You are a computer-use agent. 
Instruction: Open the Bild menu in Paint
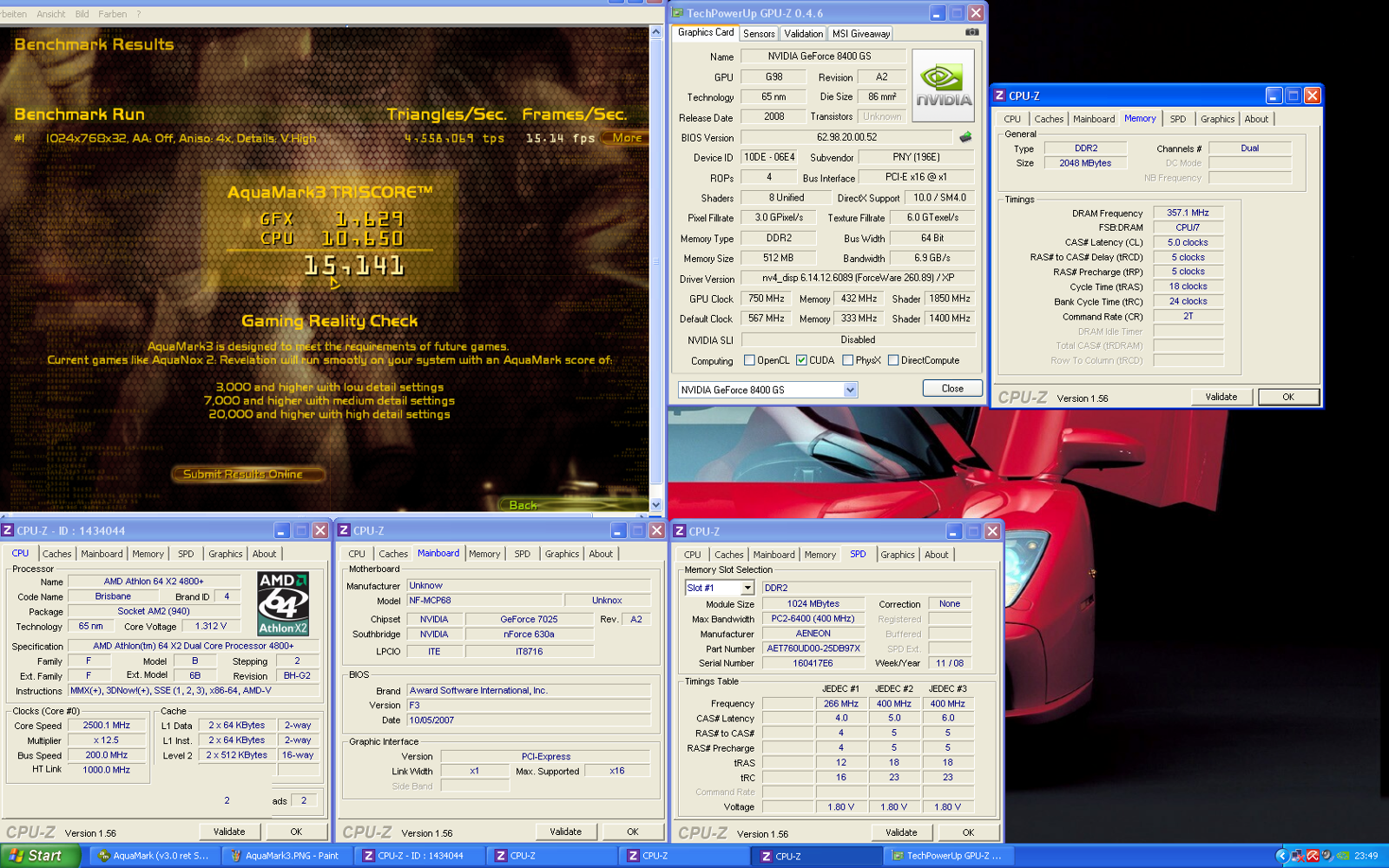click(82, 14)
